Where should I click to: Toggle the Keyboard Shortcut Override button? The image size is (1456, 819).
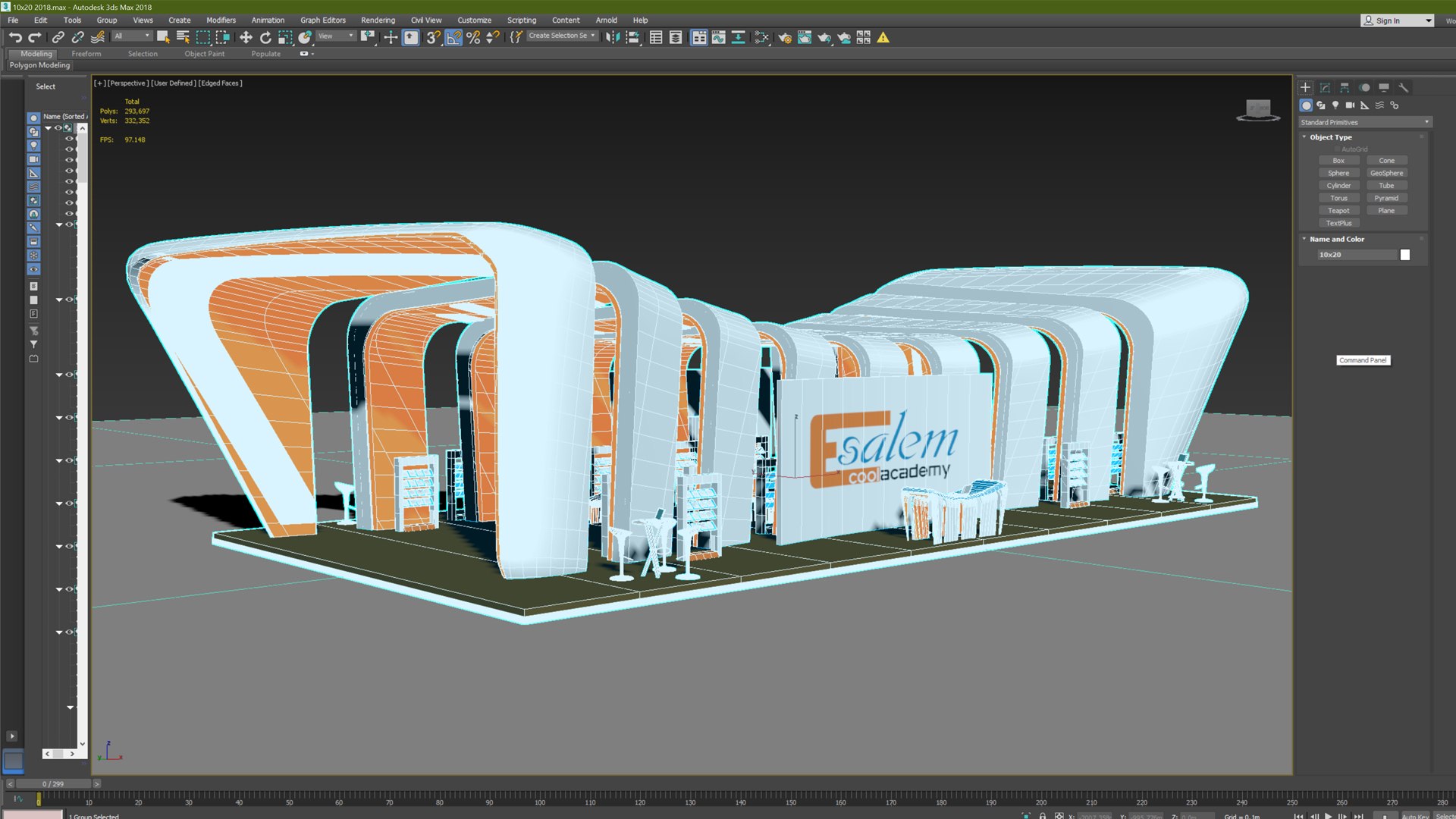coord(410,37)
